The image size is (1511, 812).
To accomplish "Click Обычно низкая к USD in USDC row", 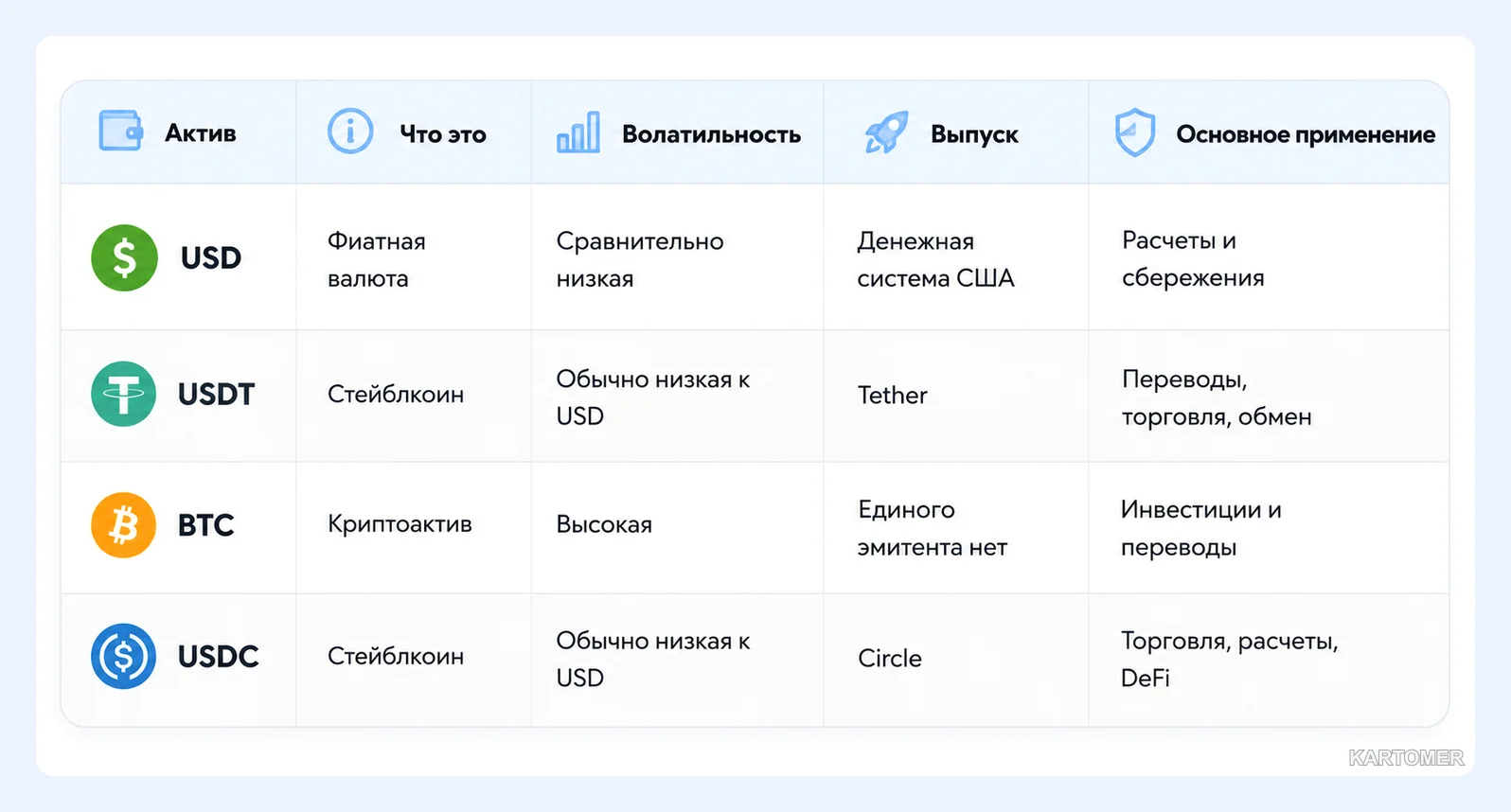I will (x=653, y=660).
